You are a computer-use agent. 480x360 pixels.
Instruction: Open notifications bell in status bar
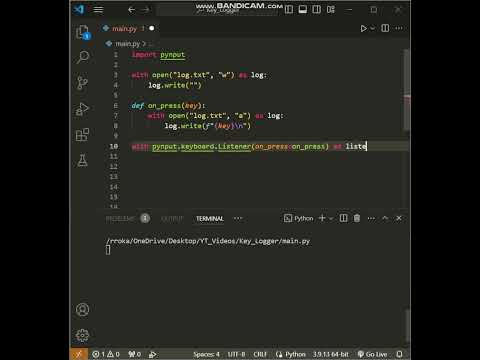[x=399, y=354]
